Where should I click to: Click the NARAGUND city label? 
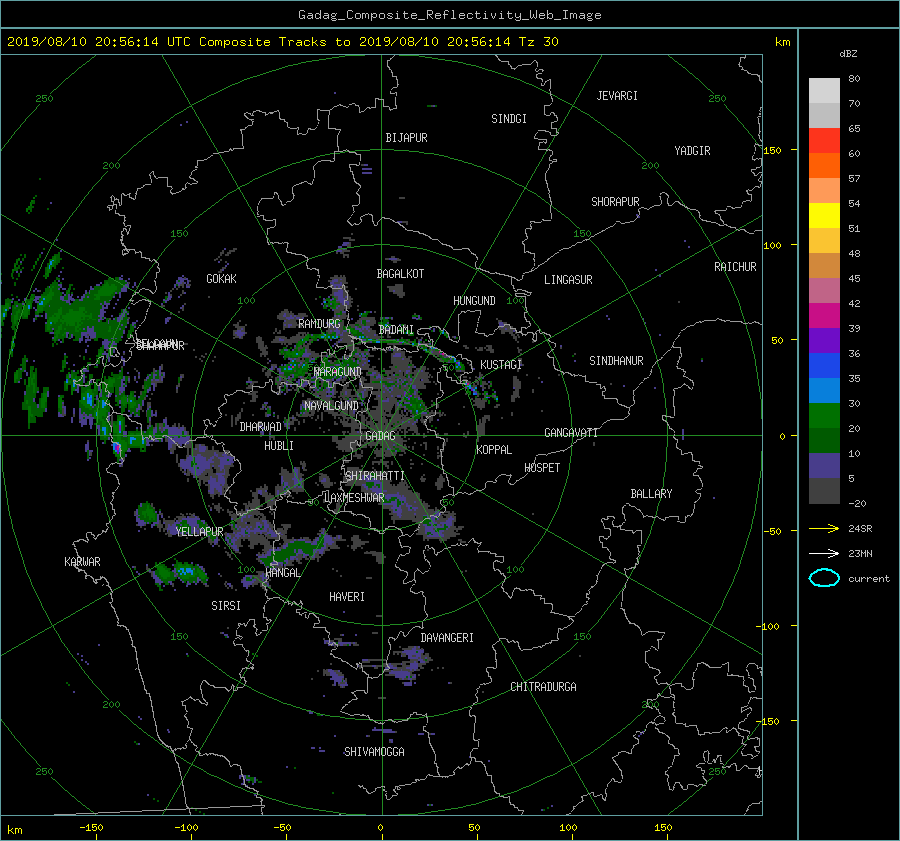coord(338,372)
